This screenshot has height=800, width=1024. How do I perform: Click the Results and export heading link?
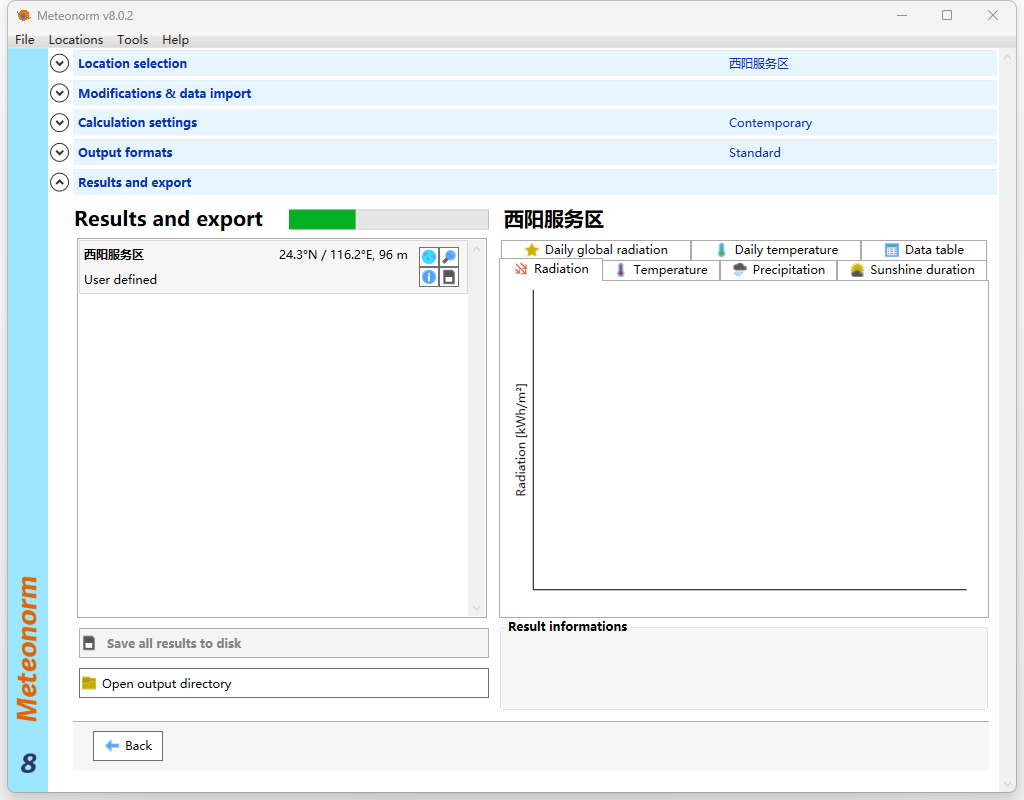click(135, 182)
